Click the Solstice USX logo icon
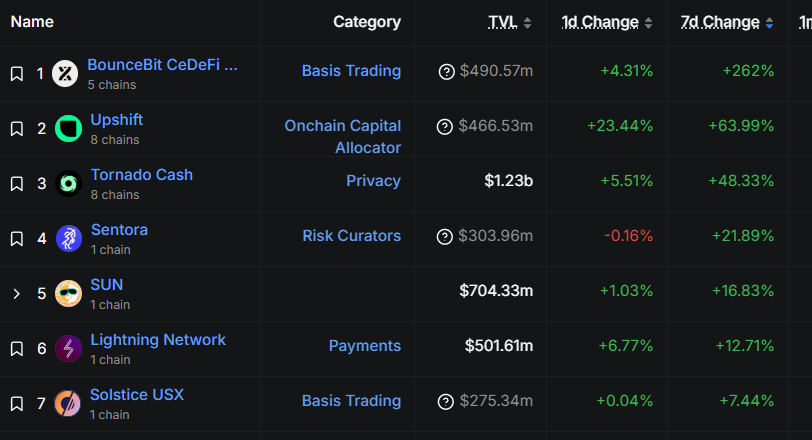 67,403
